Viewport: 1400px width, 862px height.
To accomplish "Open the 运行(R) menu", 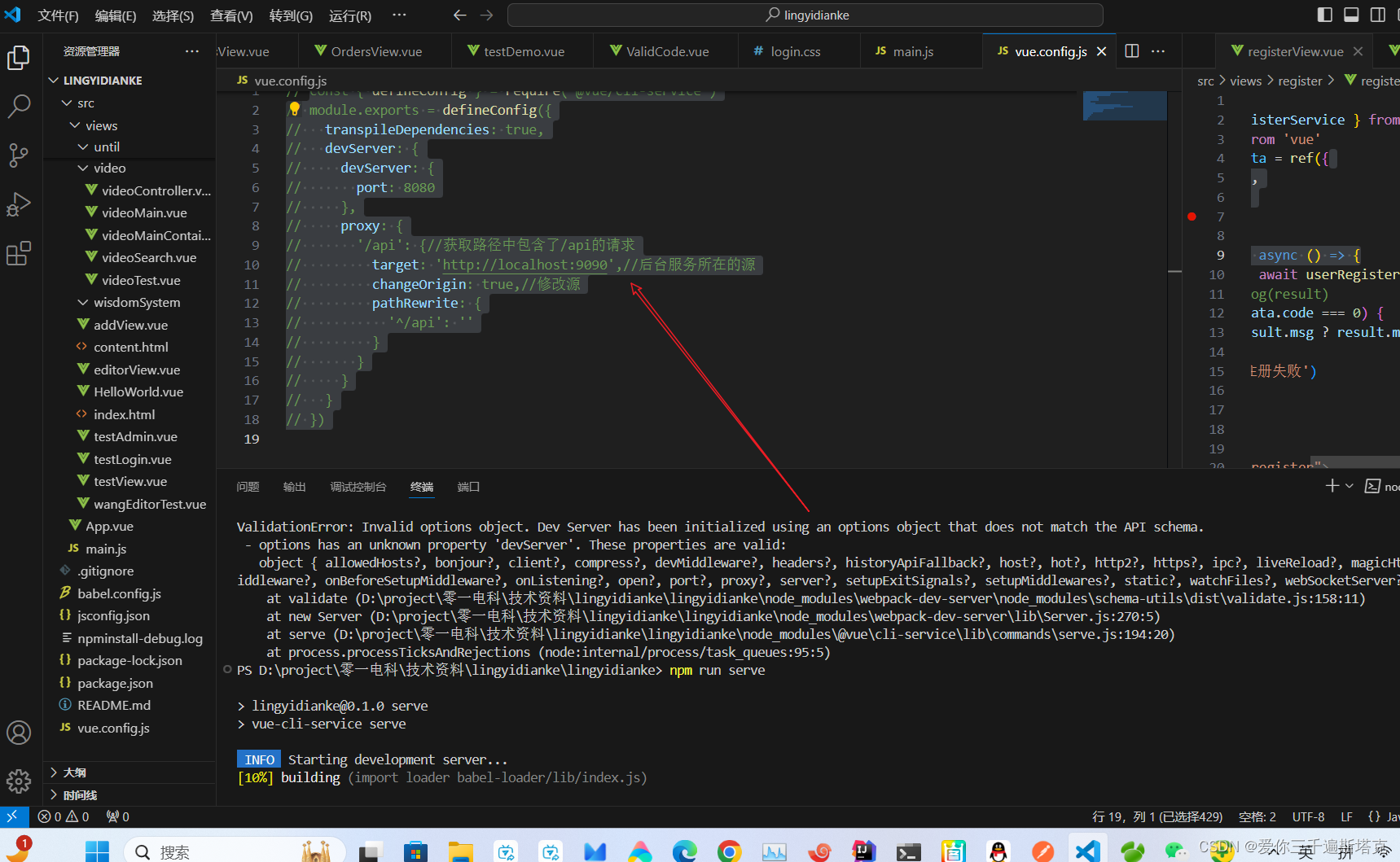I will pyautogui.click(x=350, y=15).
